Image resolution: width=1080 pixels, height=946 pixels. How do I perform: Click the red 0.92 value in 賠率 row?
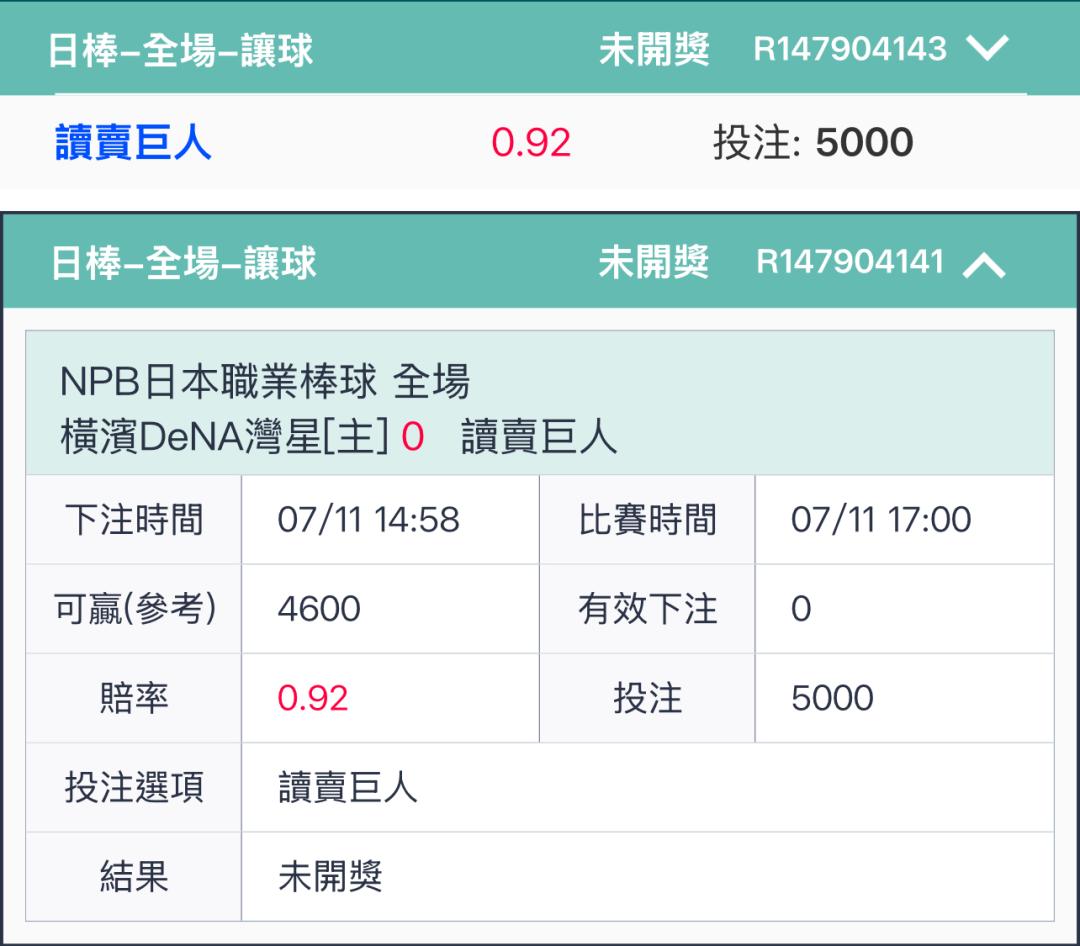[313, 698]
